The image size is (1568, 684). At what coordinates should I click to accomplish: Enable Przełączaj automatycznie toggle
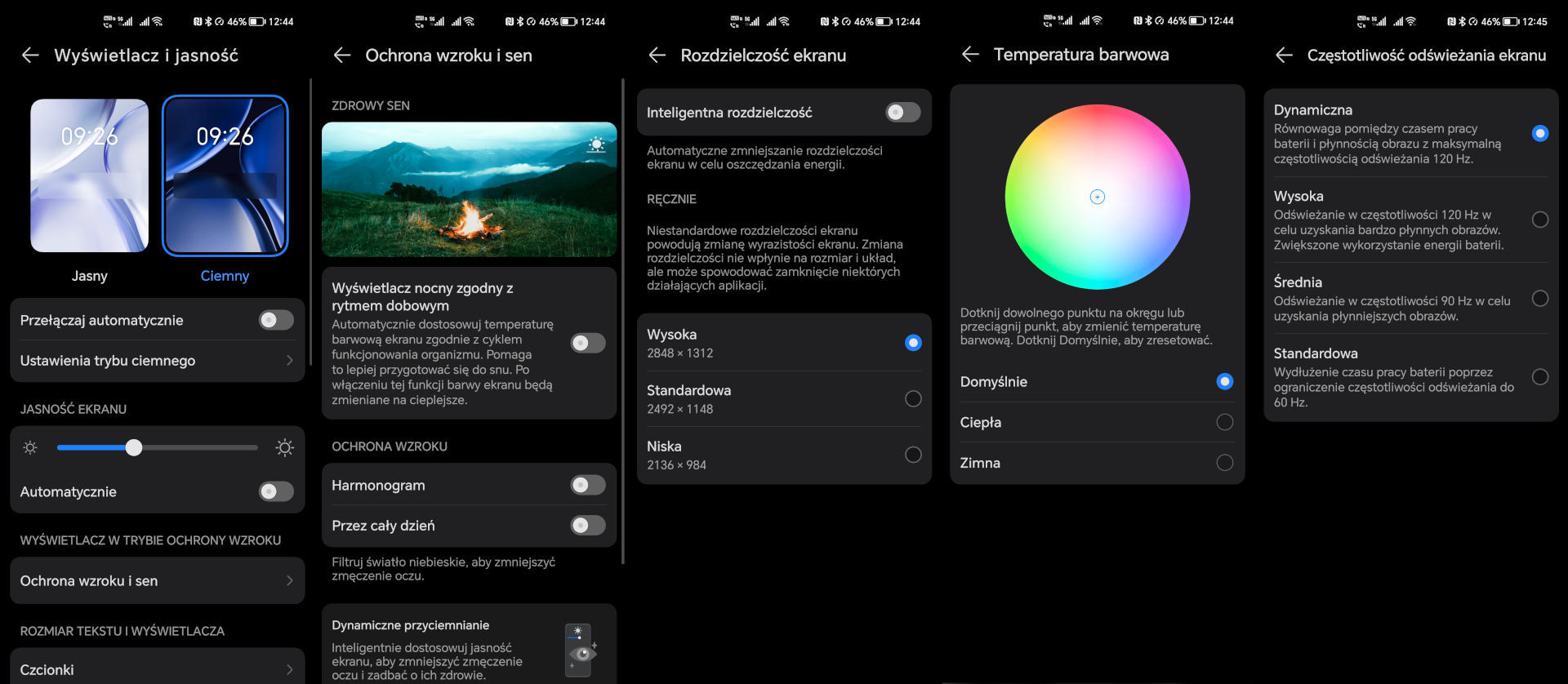276,320
